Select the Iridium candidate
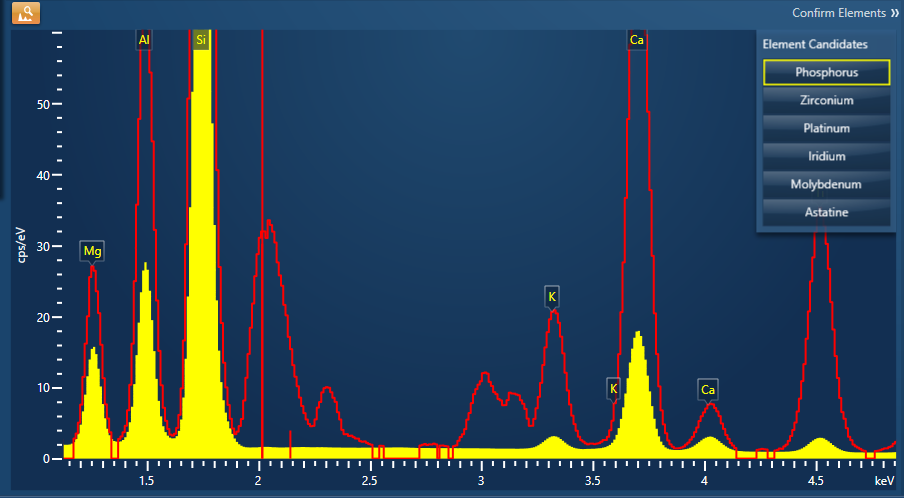 [825, 157]
